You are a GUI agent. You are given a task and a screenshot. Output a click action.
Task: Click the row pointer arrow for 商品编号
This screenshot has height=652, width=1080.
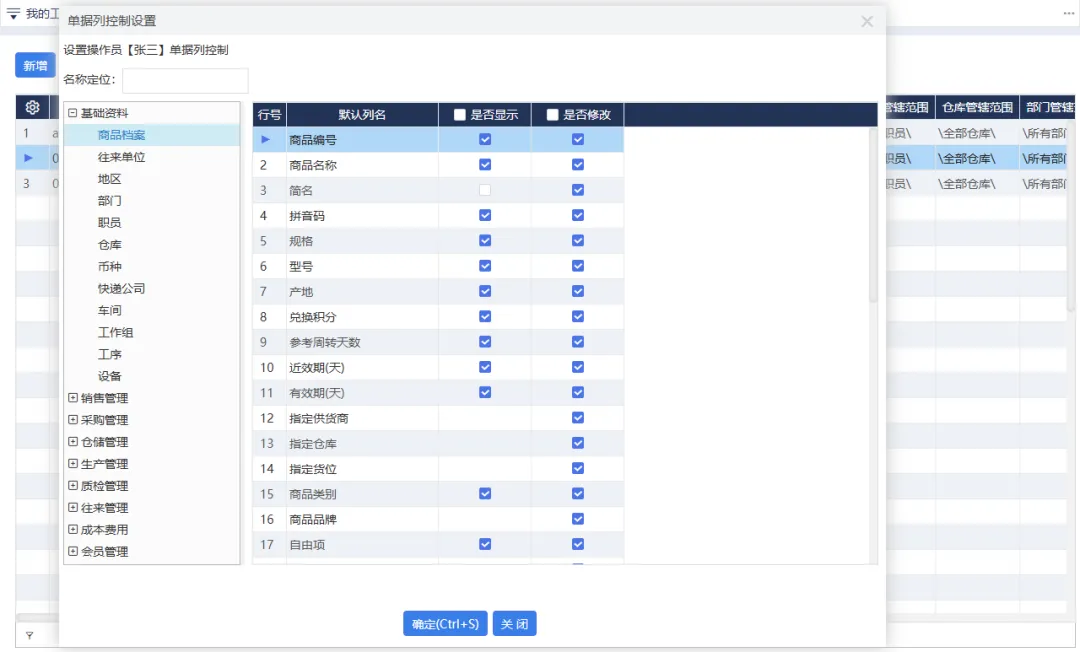tap(266, 139)
